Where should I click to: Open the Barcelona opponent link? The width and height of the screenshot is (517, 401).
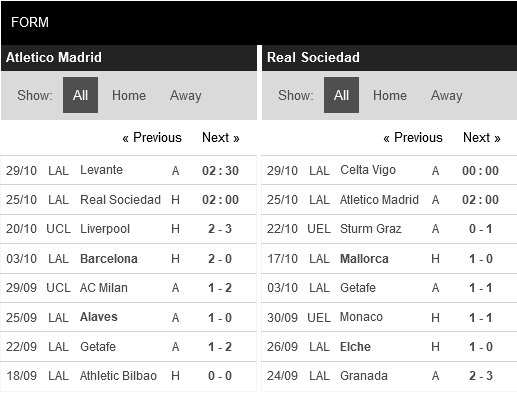coord(109,259)
